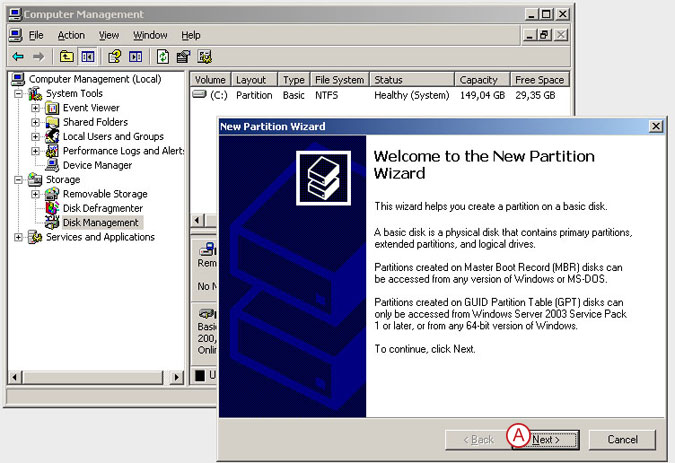Select the Disk Management tree label

point(101,222)
